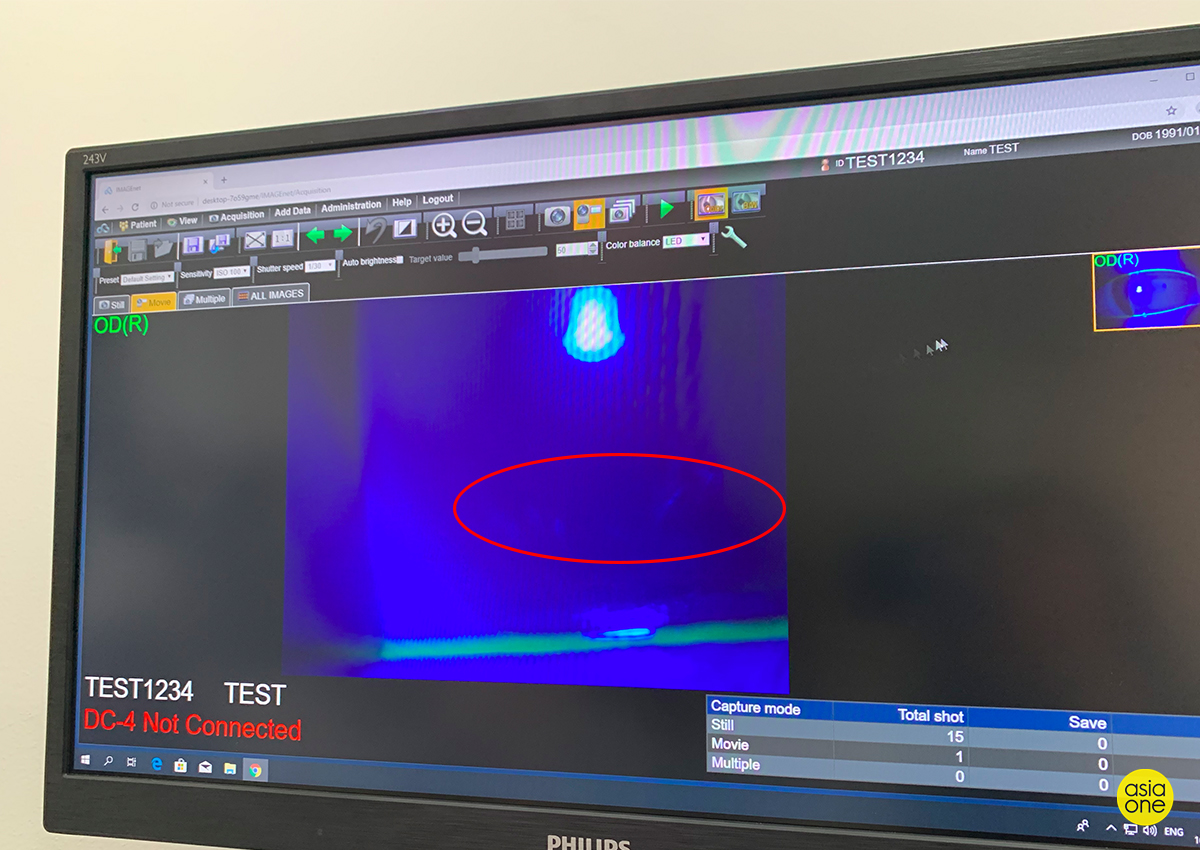Open the Acquisition menu
This screenshot has width=1200, height=850.
237,217
